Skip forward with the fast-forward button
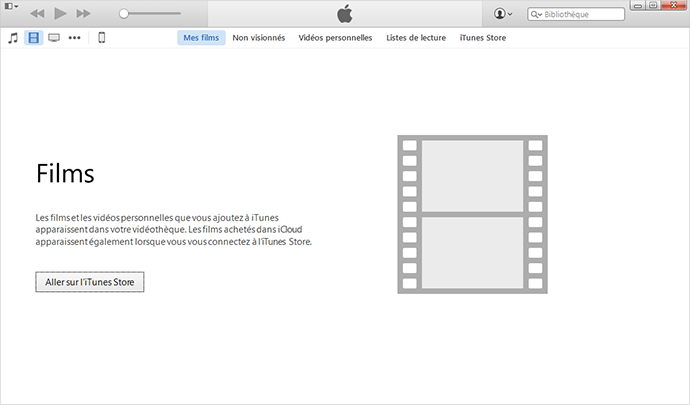Image resolution: width=690 pixels, height=405 pixels. point(83,14)
